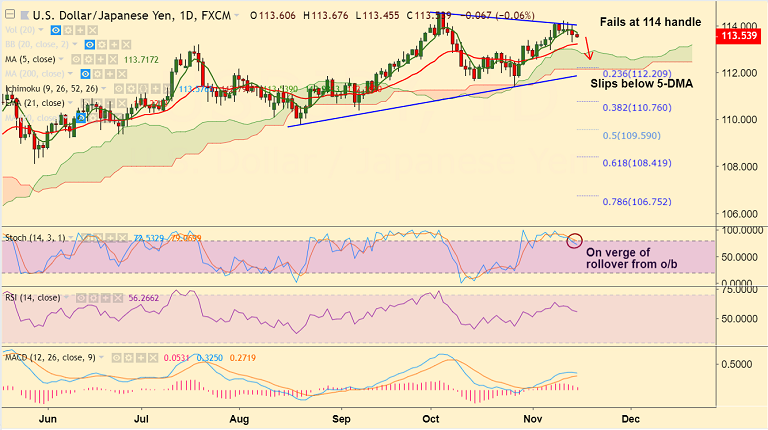The width and height of the screenshot is (768, 430).
Task: Open settings gear for BB (20, close, 2)
Action: [102, 45]
